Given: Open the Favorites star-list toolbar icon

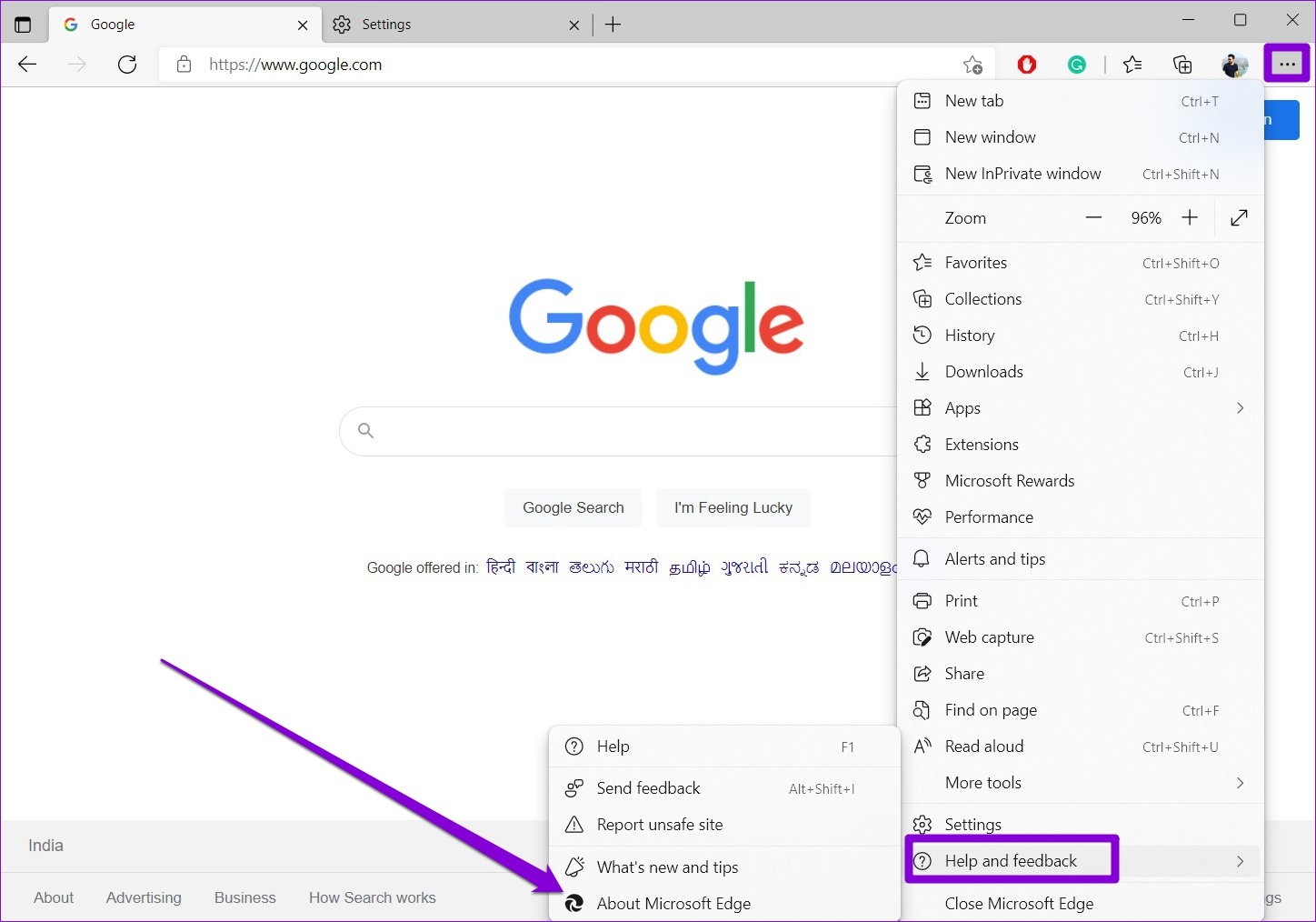Looking at the screenshot, I should click(1132, 65).
